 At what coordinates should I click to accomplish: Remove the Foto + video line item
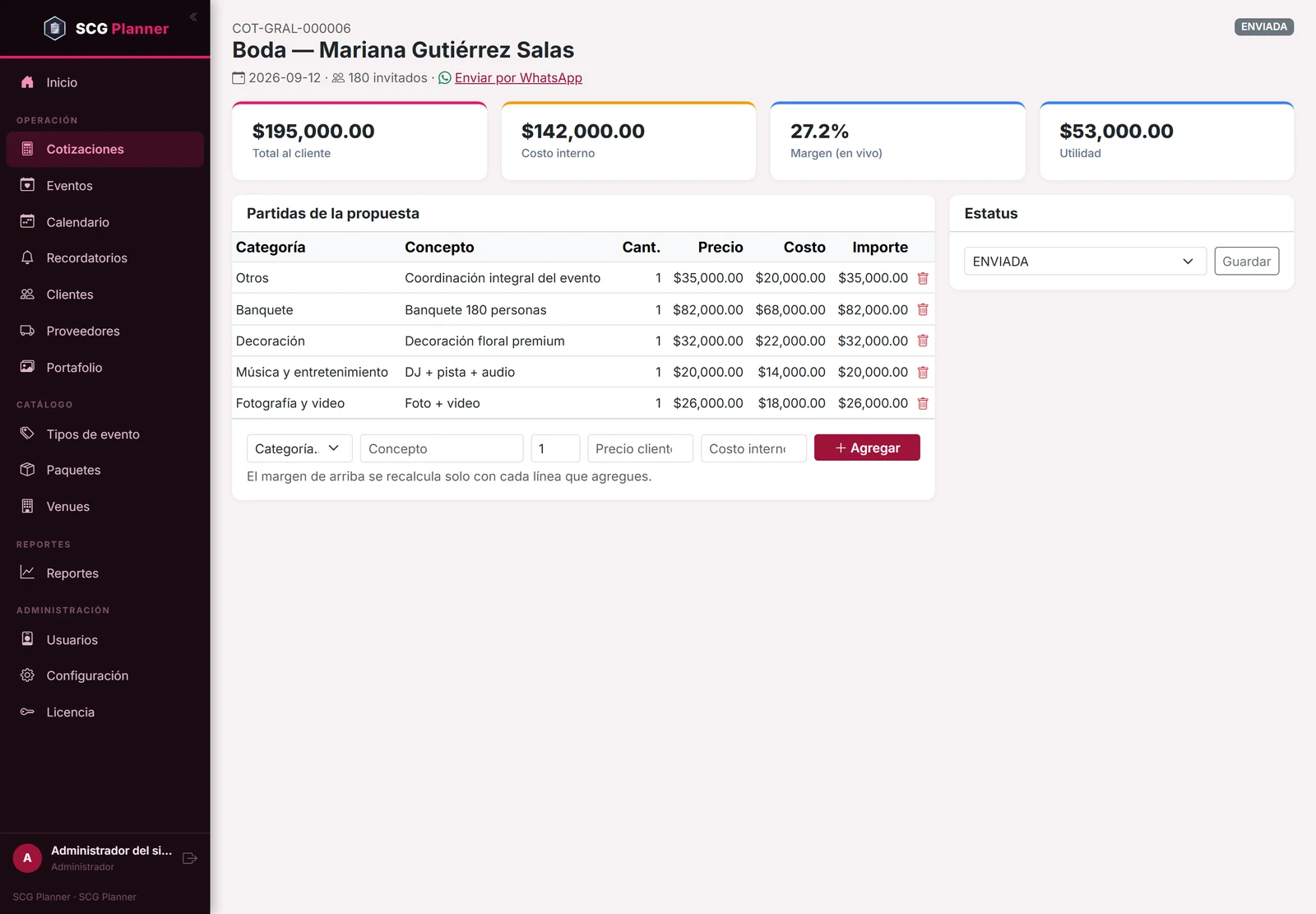click(923, 403)
